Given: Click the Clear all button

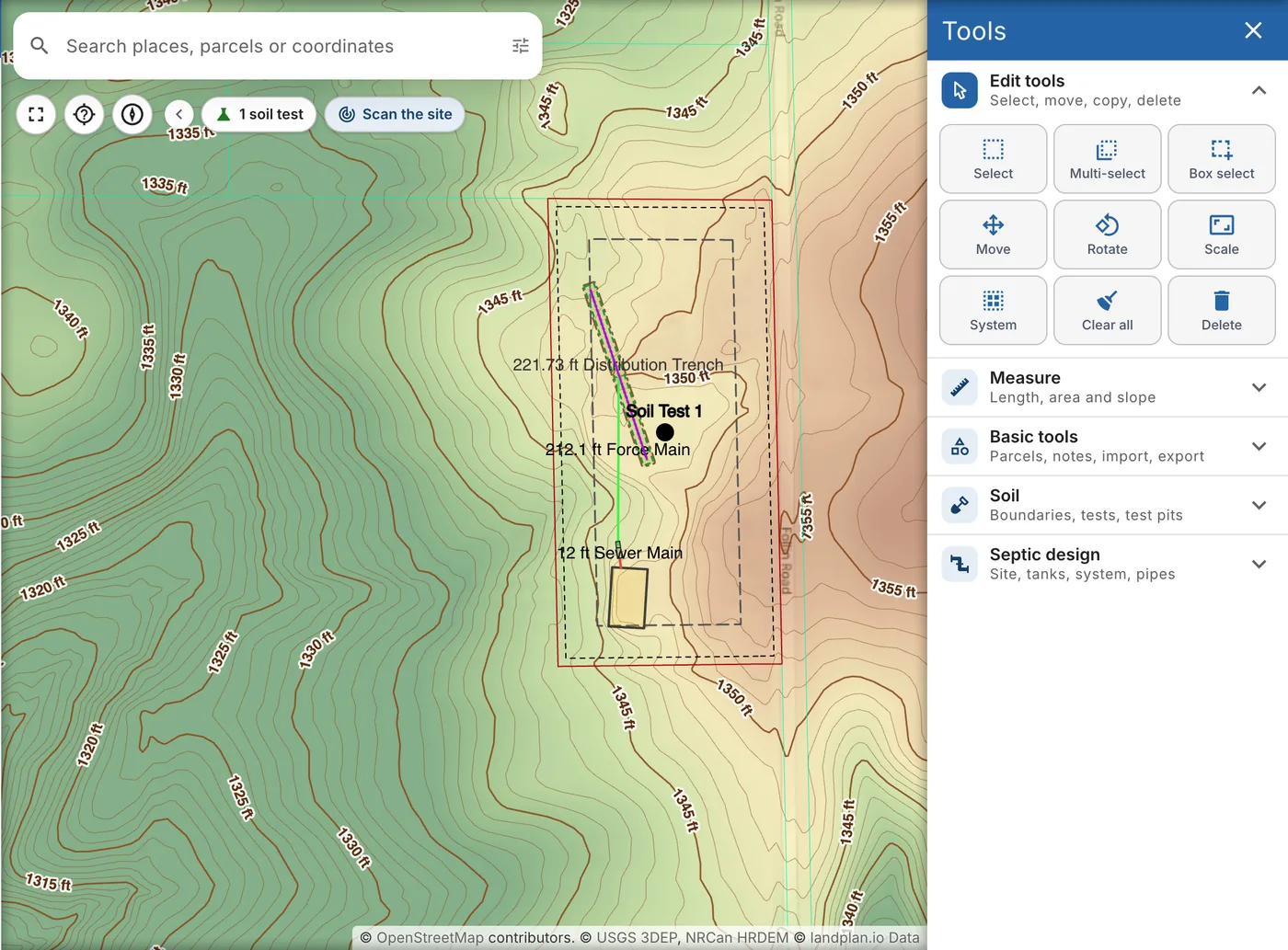Looking at the screenshot, I should [1107, 311].
